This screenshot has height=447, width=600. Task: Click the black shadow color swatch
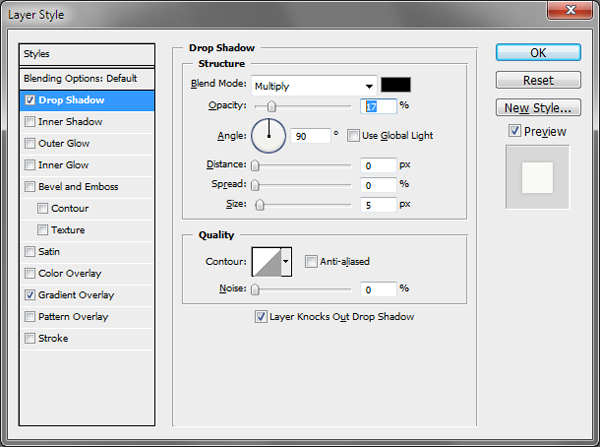(x=396, y=85)
